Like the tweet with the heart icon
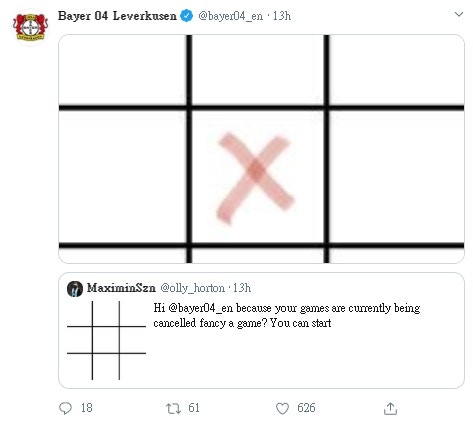This screenshot has height=422, width=473. point(282,408)
